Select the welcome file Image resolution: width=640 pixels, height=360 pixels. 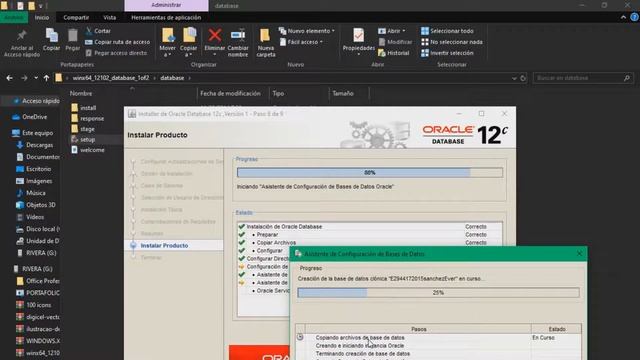pyautogui.click(x=88, y=150)
